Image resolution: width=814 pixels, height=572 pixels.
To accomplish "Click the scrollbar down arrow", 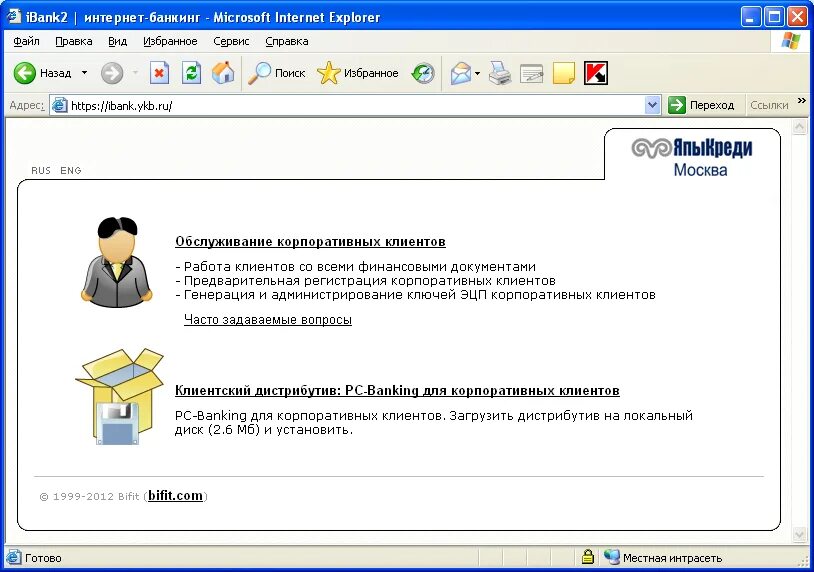I will pos(799,534).
